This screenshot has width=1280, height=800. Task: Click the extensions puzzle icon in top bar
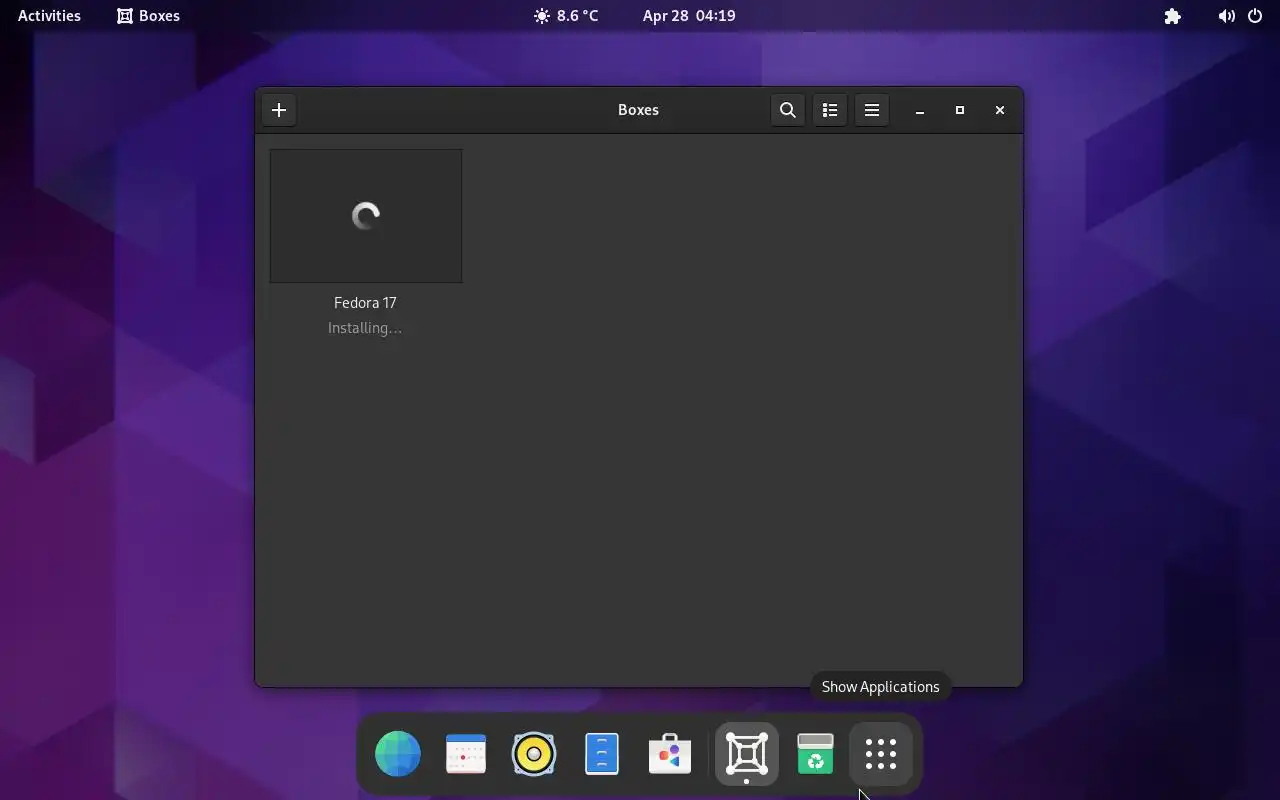tap(1173, 16)
